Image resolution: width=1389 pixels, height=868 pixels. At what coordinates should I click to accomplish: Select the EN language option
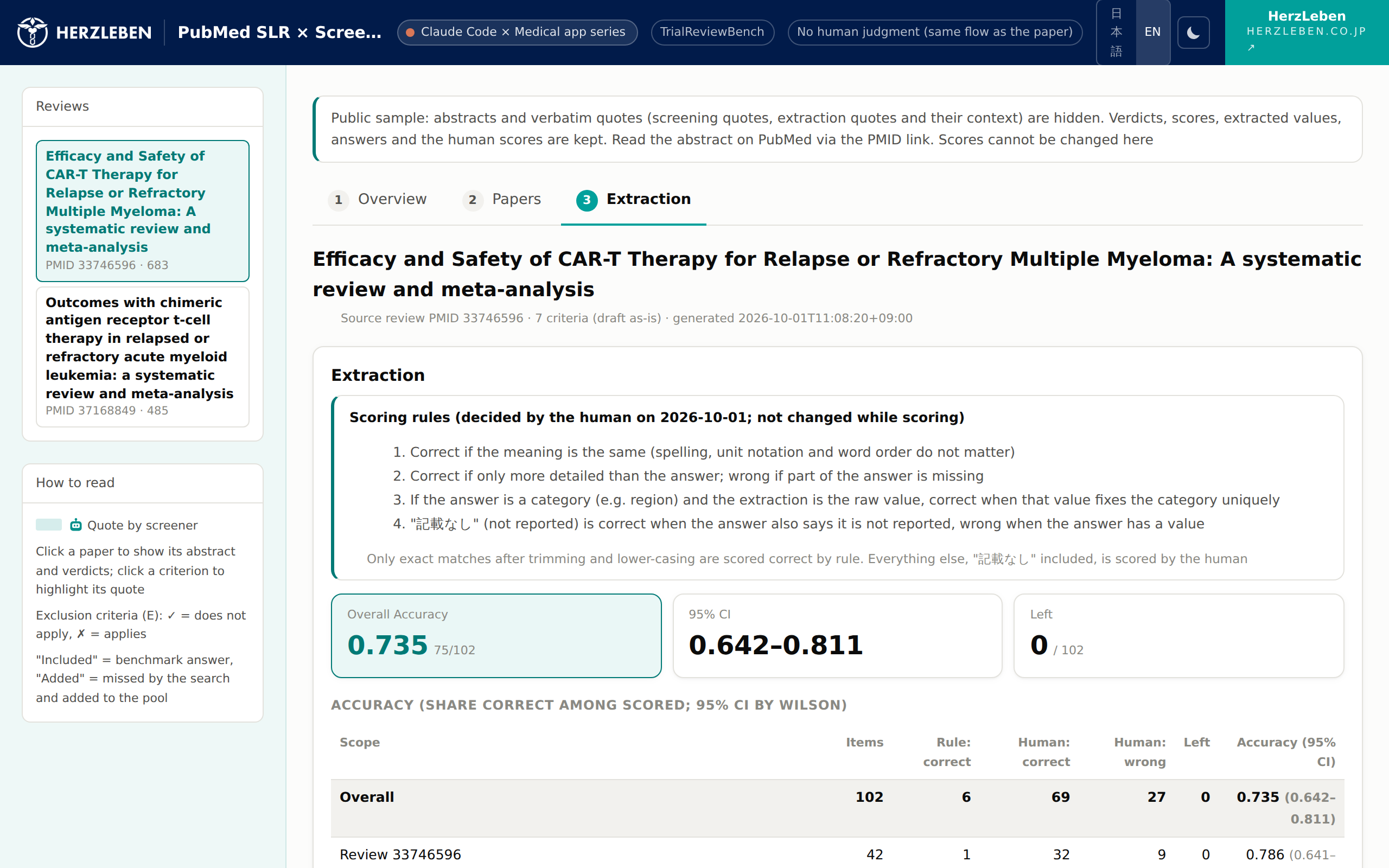(x=1152, y=32)
